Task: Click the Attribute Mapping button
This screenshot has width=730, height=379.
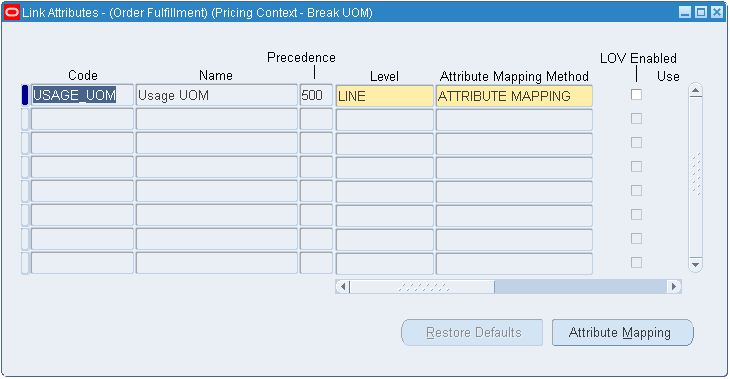Action: (x=622, y=332)
